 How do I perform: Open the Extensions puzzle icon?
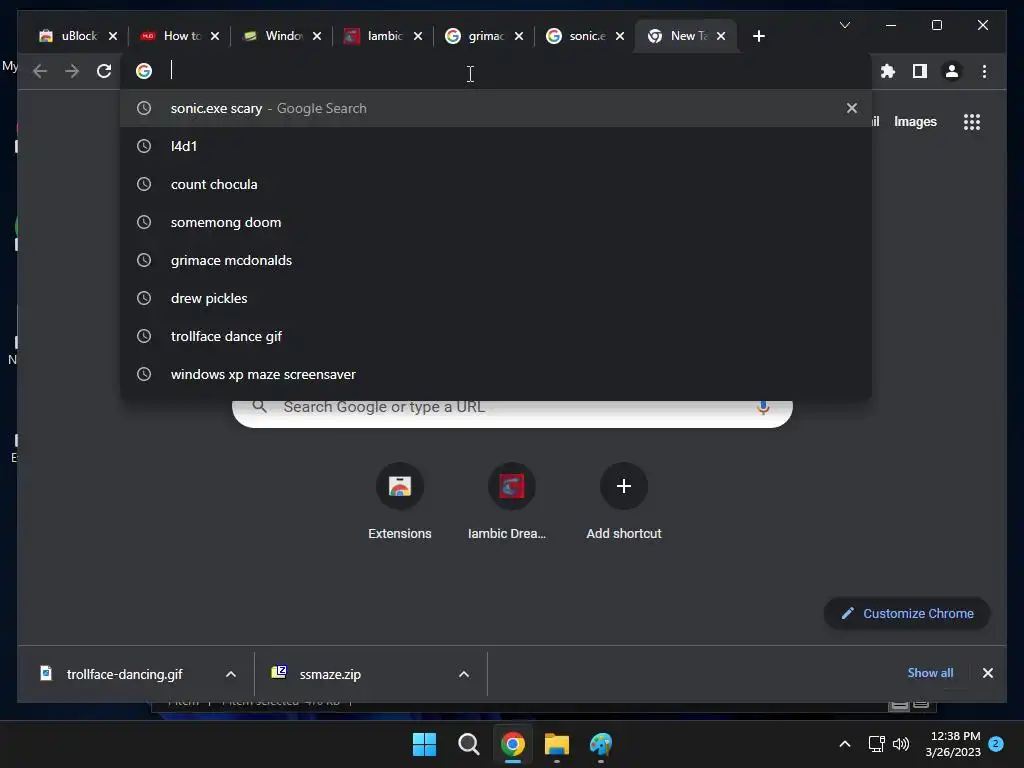click(x=888, y=71)
